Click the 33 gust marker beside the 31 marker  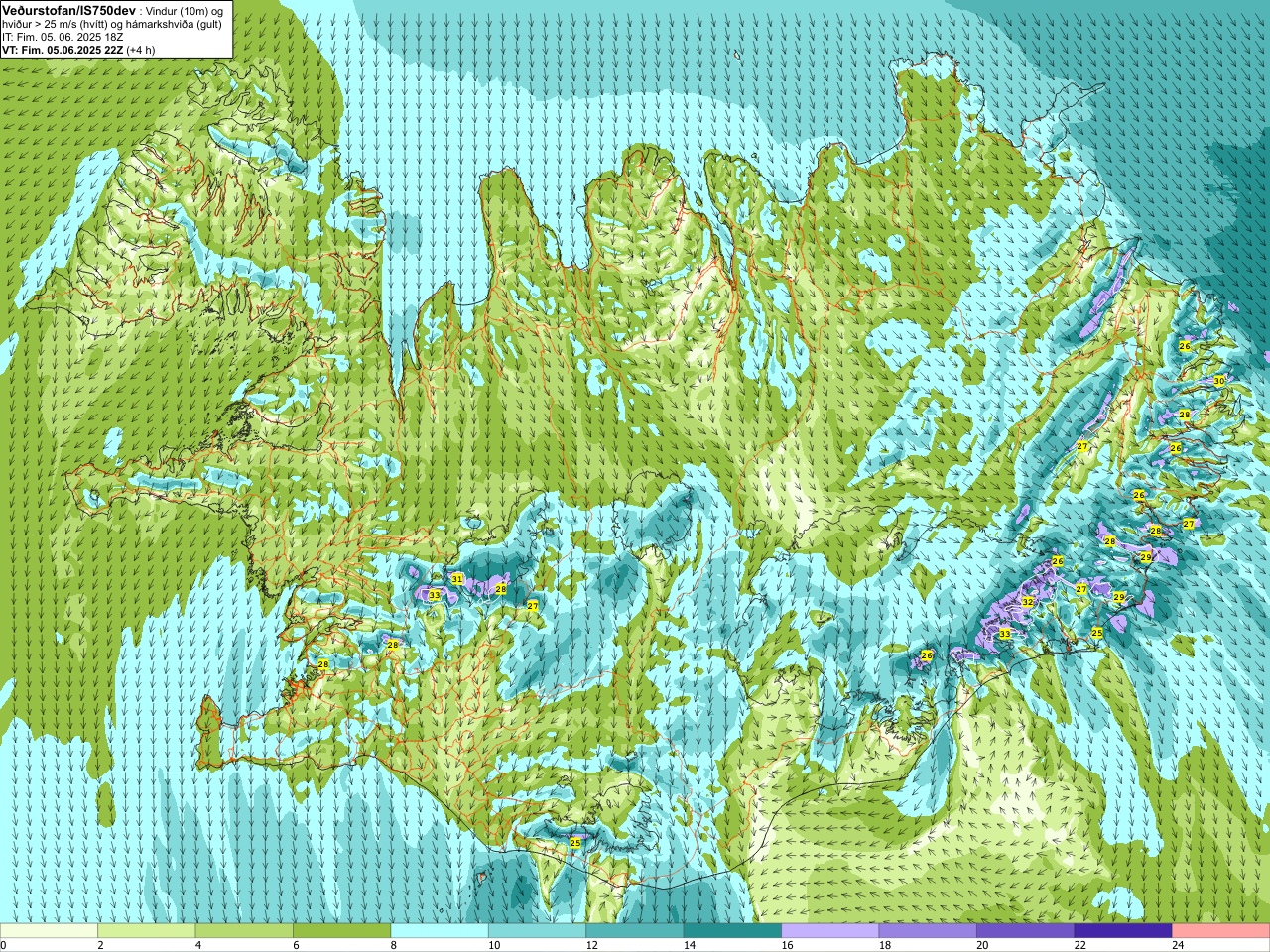click(434, 595)
